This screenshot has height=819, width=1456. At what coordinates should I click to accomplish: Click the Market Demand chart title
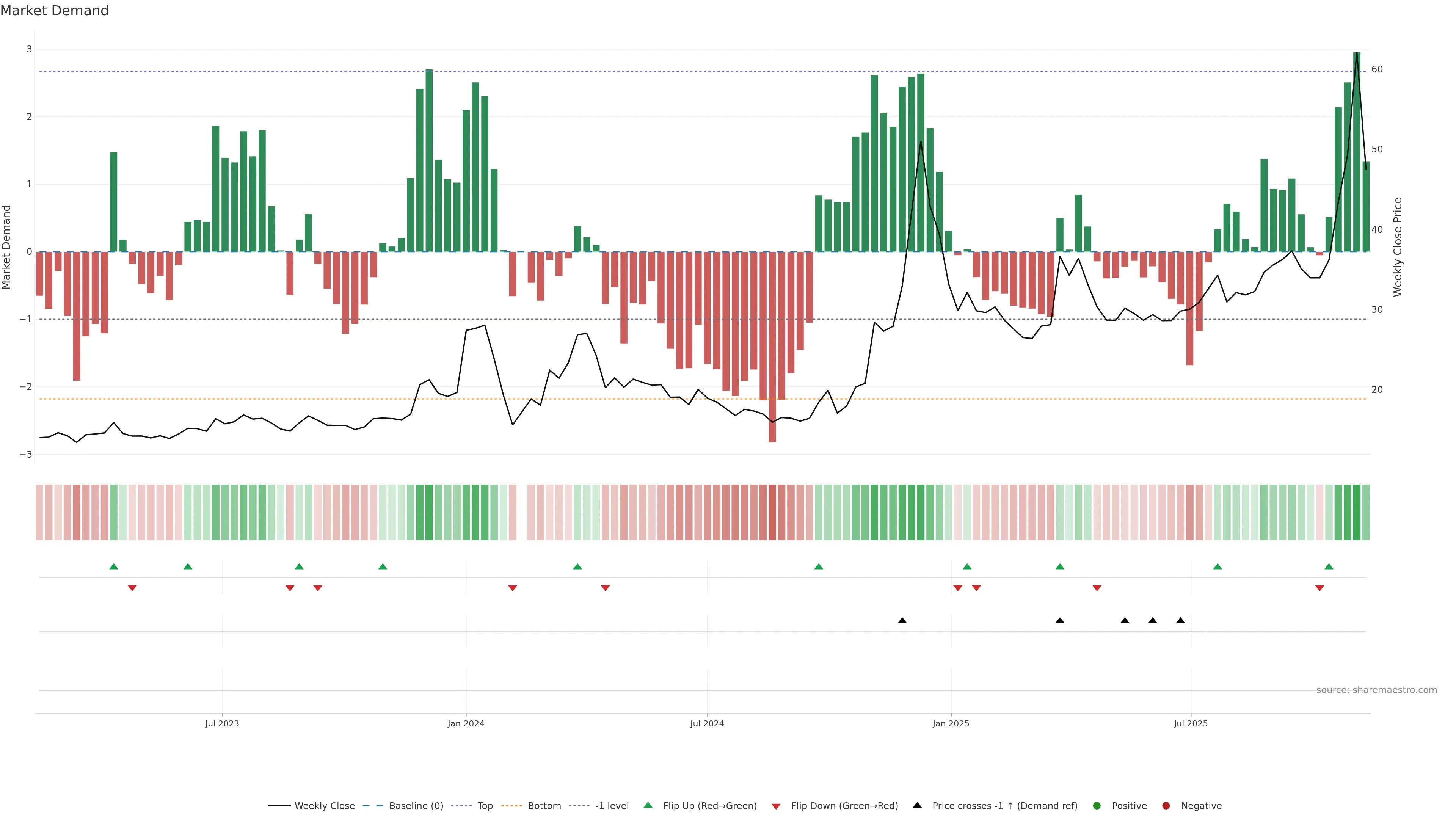point(54,11)
